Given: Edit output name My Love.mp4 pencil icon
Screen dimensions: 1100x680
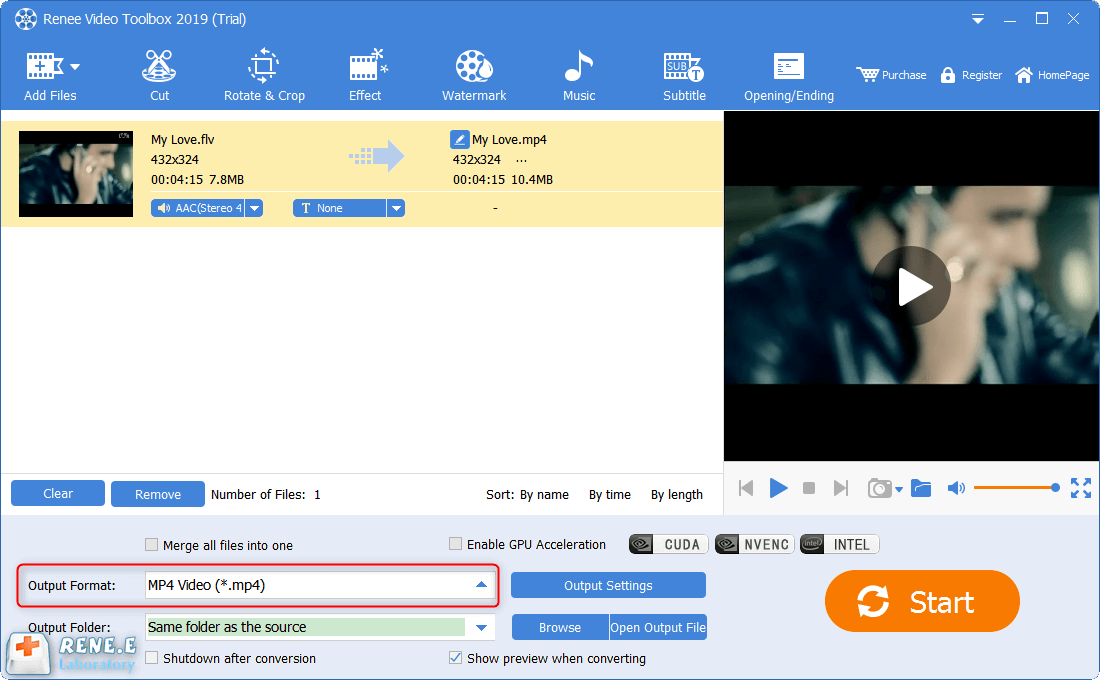Looking at the screenshot, I should [459, 140].
